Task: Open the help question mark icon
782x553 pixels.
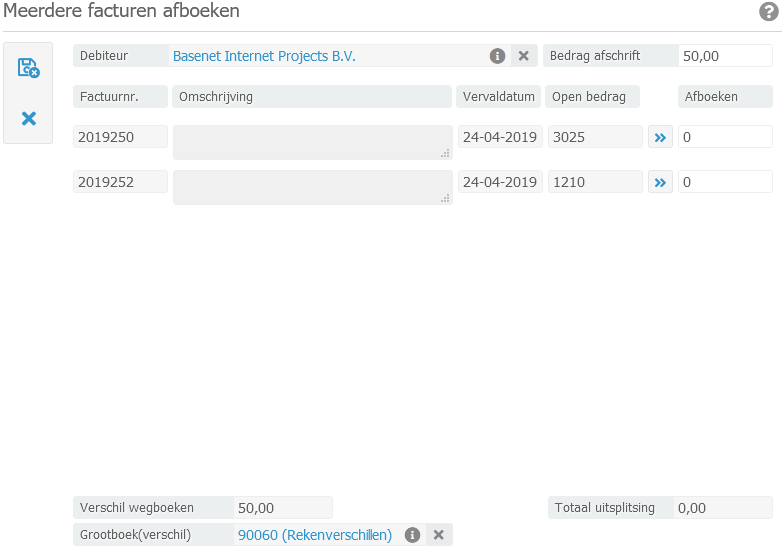Action: pyautogui.click(x=769, y=12)
